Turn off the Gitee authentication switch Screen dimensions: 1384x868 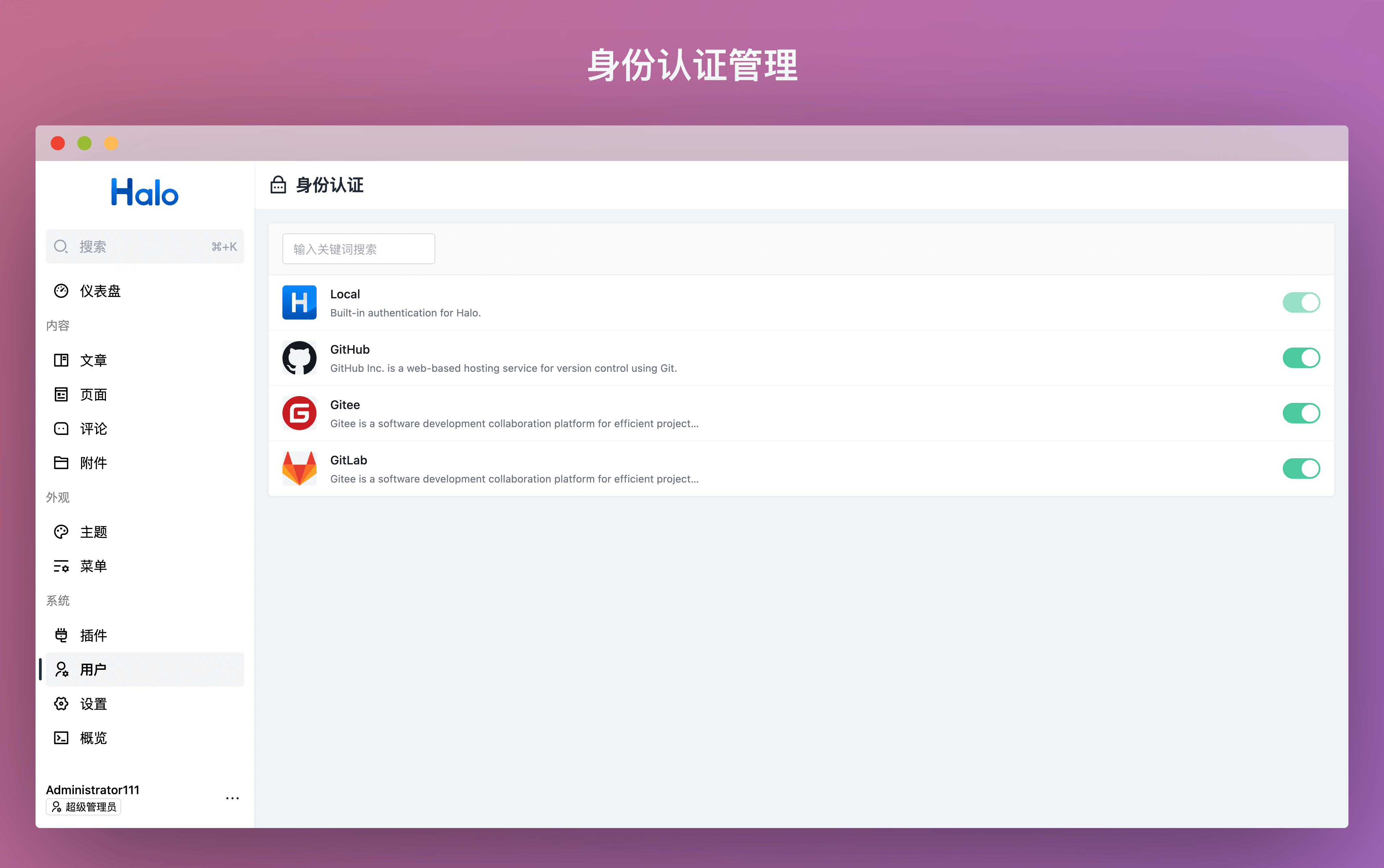click(x=1301, y=413)
